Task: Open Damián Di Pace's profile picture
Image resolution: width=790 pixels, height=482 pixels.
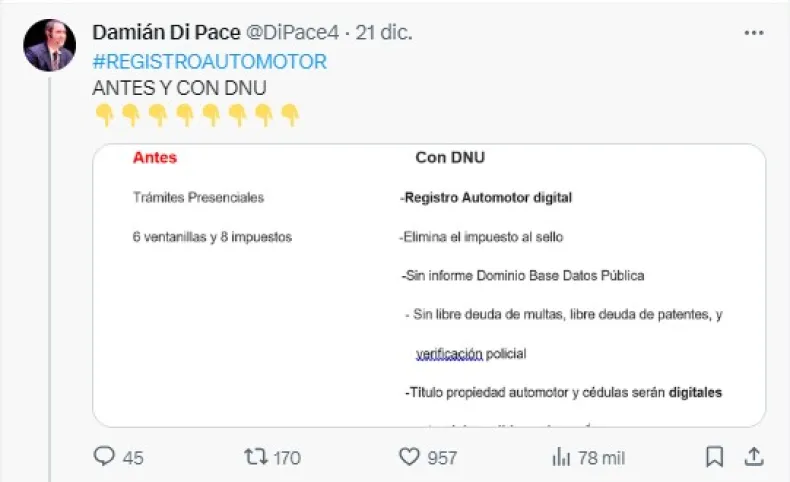Action: tap(50, 45)
